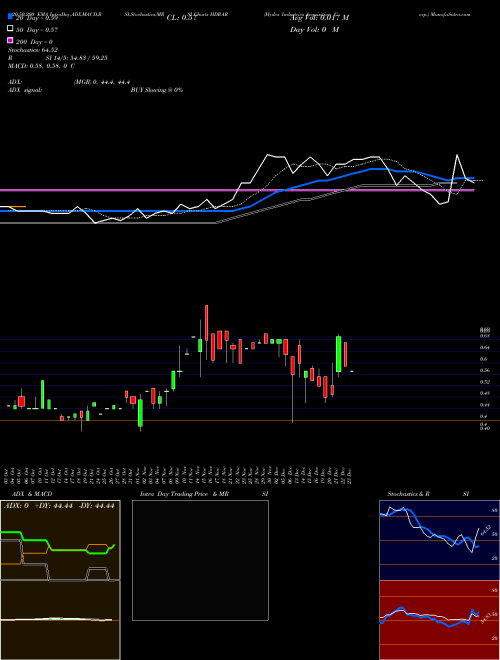Click the 'CL: 0.57' closing price label
500x660 pixels.
tap(181, 18)
